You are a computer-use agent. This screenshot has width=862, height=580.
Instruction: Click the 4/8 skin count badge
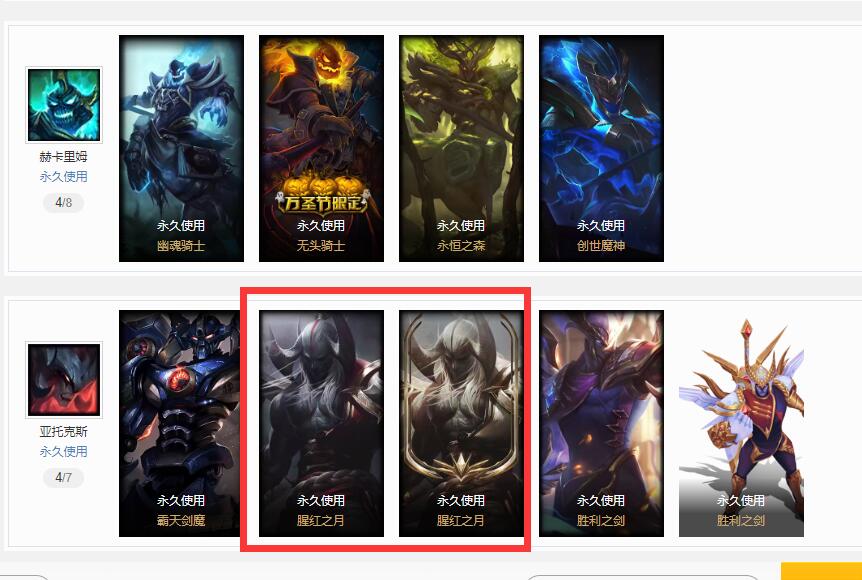tap(64, 203)
